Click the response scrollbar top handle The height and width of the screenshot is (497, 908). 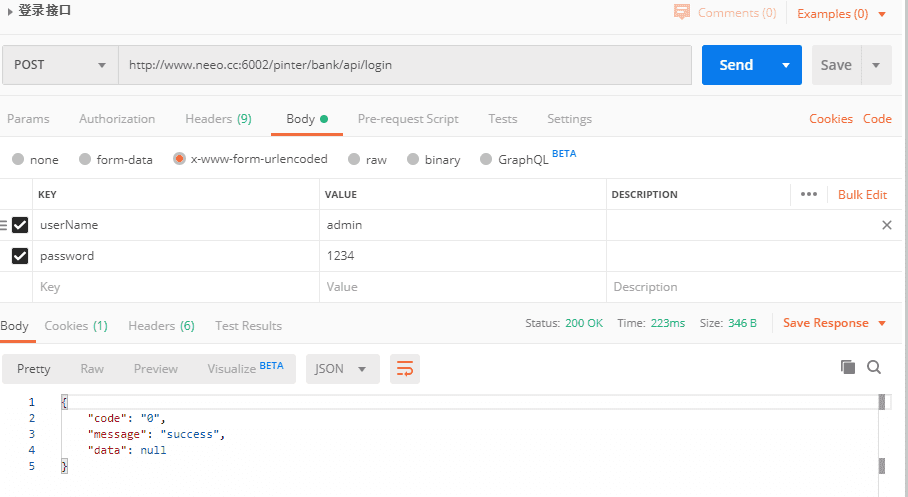point(882,401)
